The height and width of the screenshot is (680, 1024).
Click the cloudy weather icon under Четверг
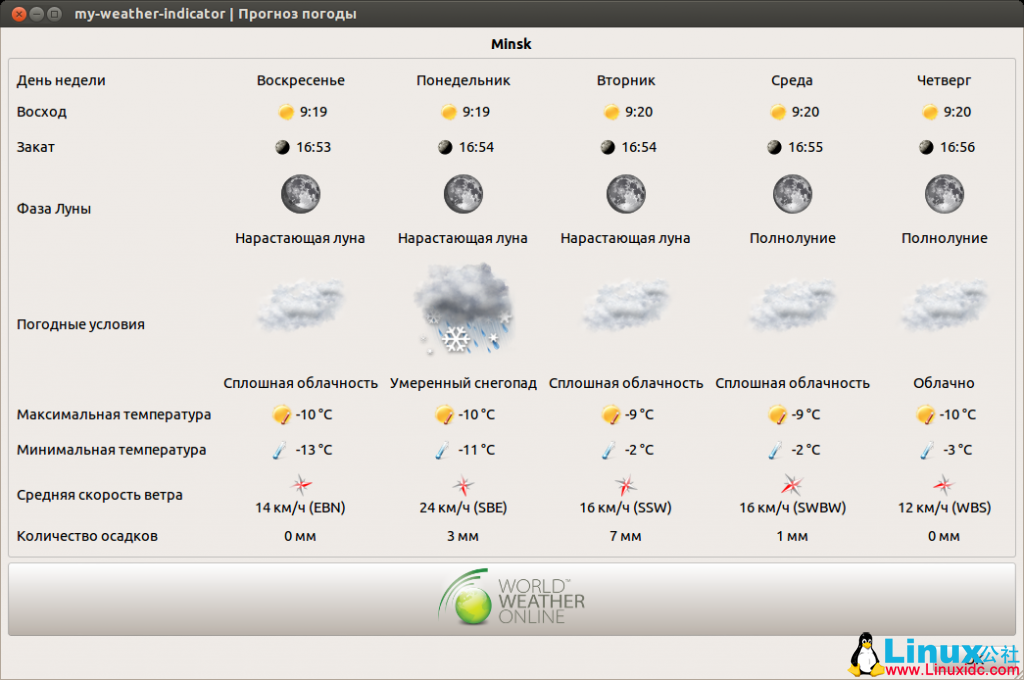point(943,303)
